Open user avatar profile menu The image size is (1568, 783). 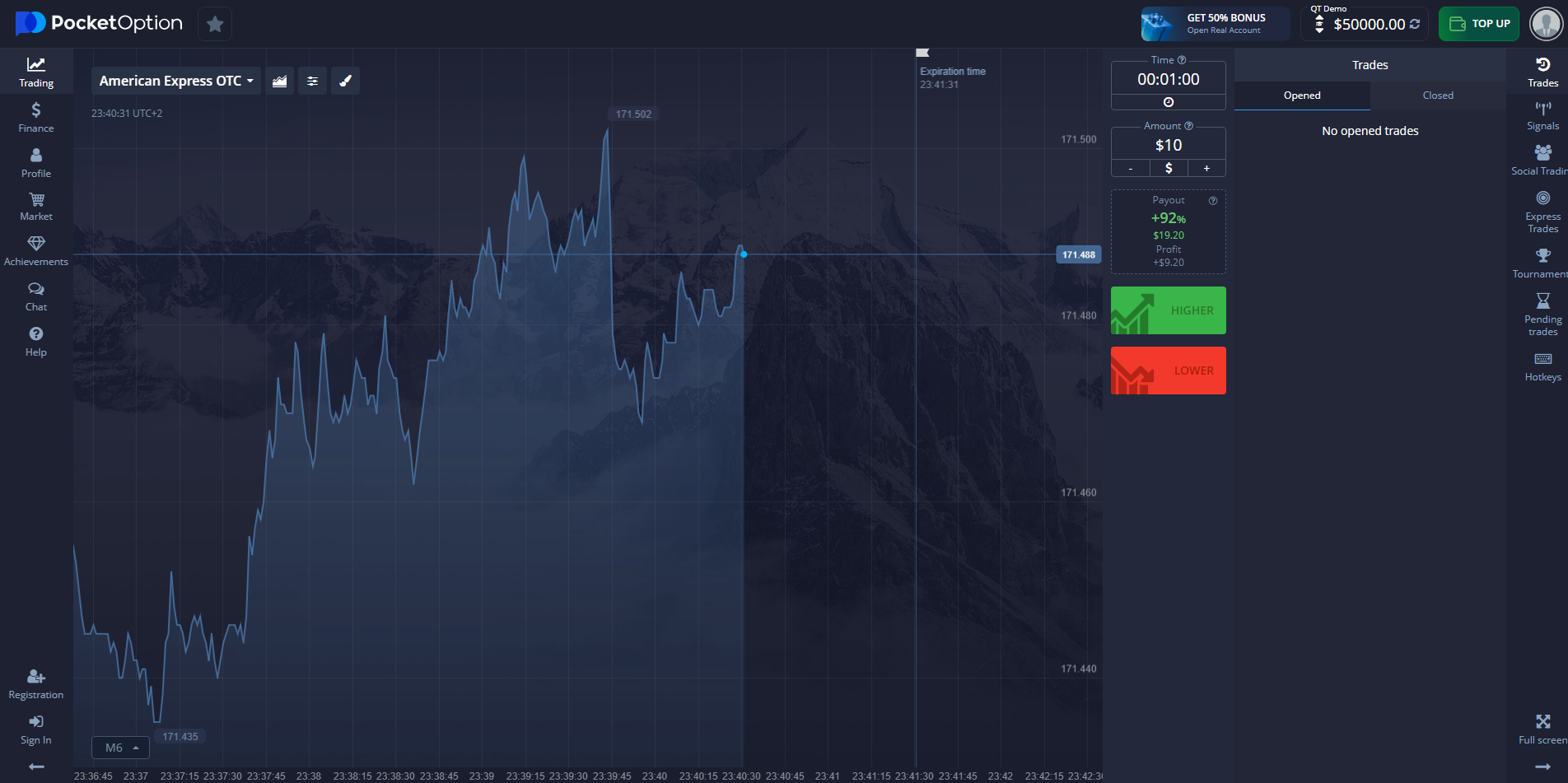pyautogui.click(x=1546, y=24)
